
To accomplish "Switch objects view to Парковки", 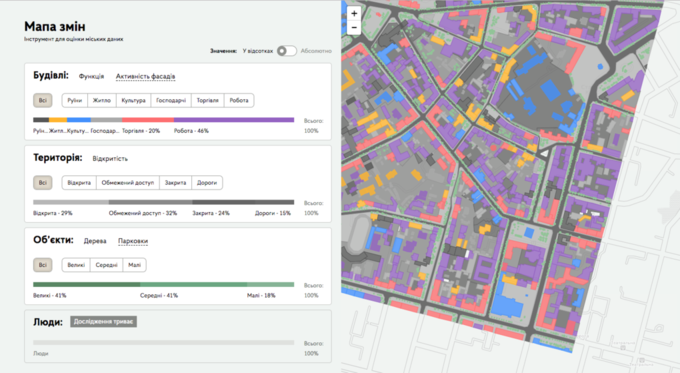I will tap(133, 241).
